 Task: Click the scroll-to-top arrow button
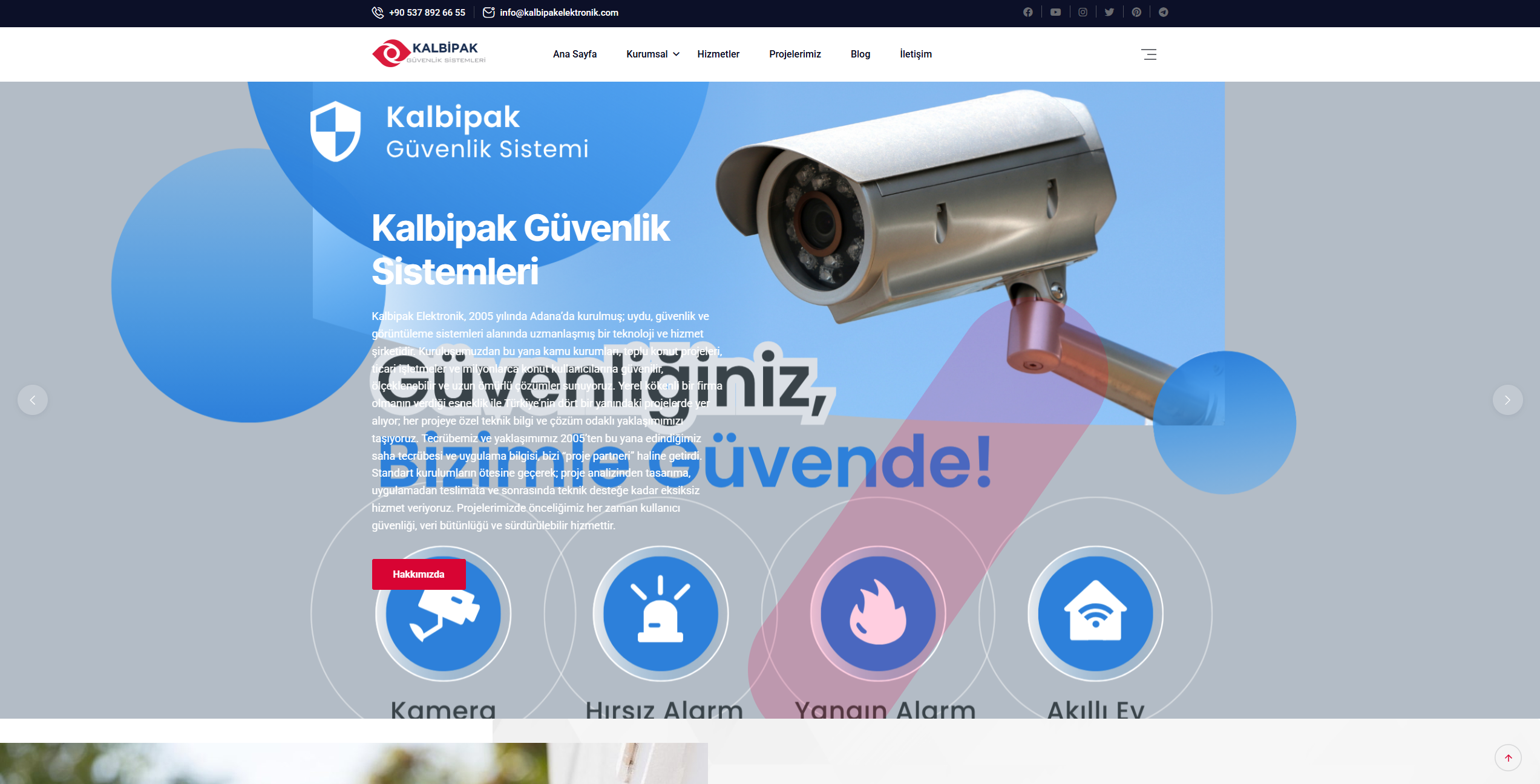[x=1508, y=757]
